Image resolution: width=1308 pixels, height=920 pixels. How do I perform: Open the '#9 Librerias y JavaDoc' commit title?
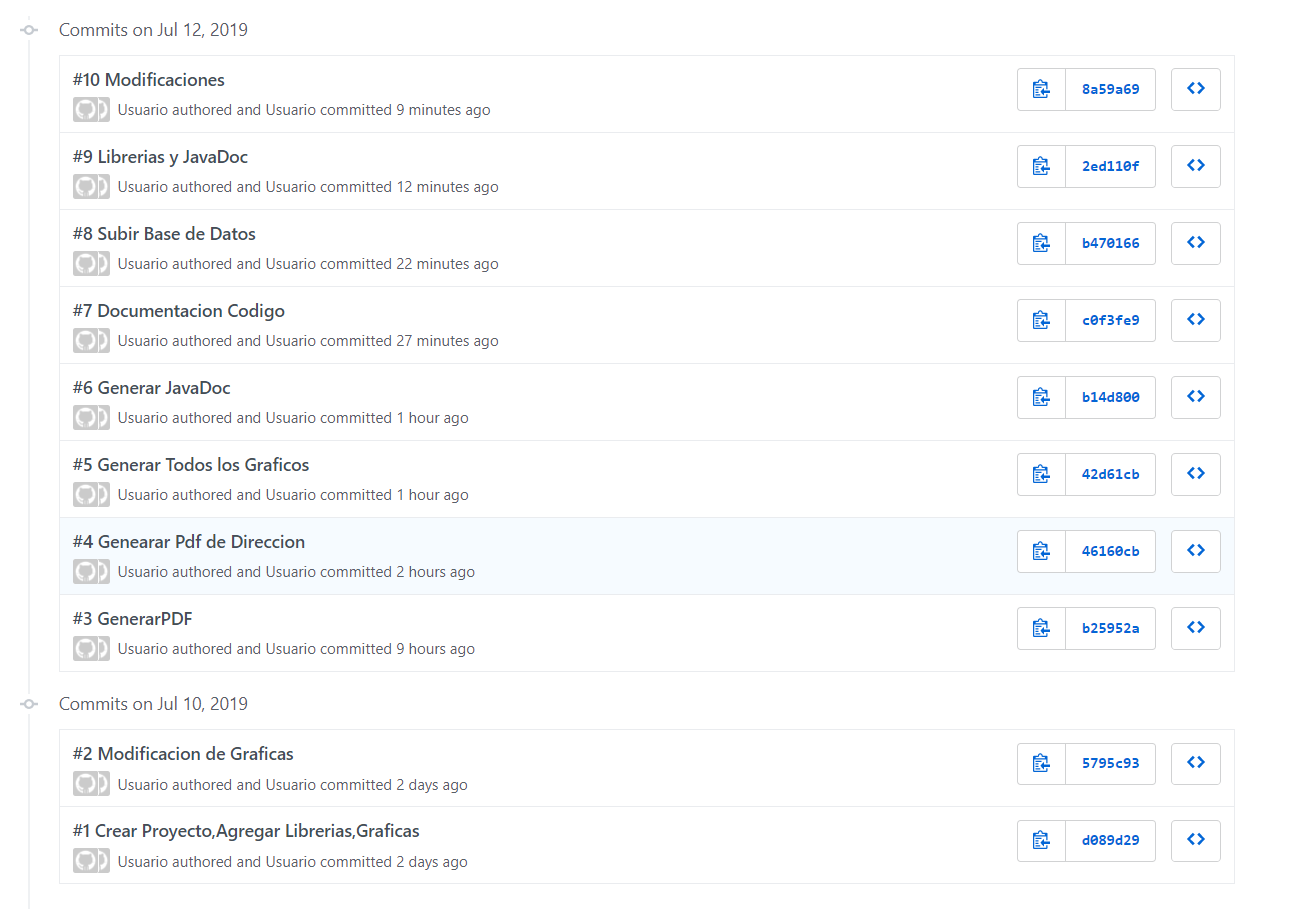tap(160, 157)
